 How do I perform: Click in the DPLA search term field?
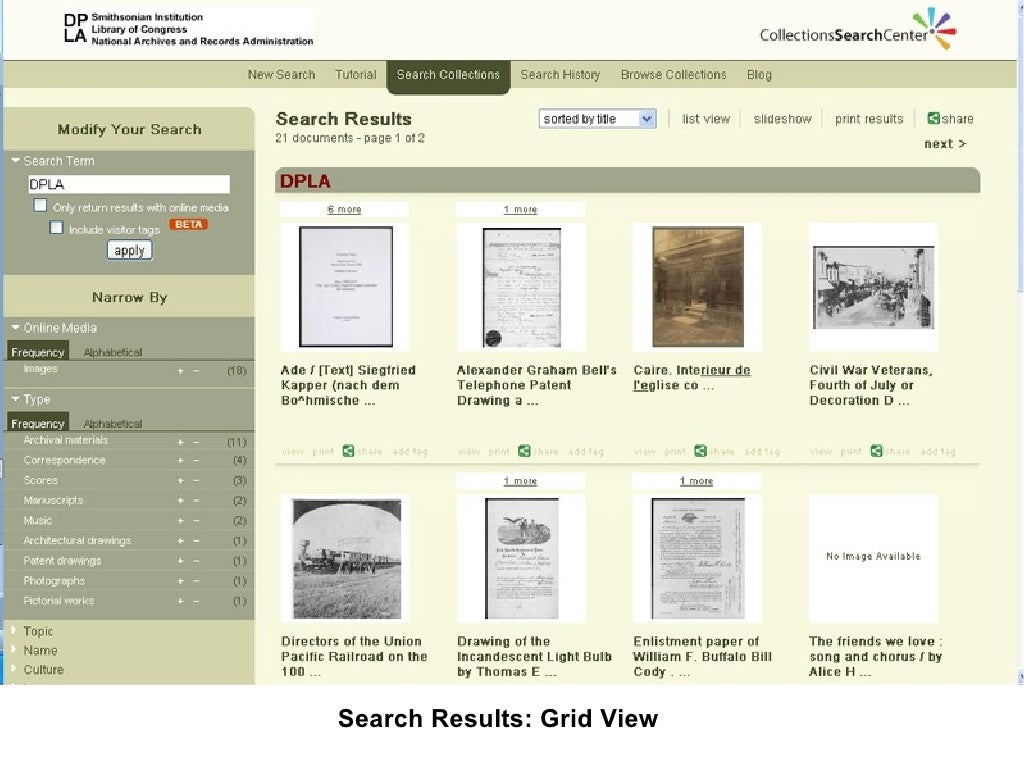pos(129,184)
